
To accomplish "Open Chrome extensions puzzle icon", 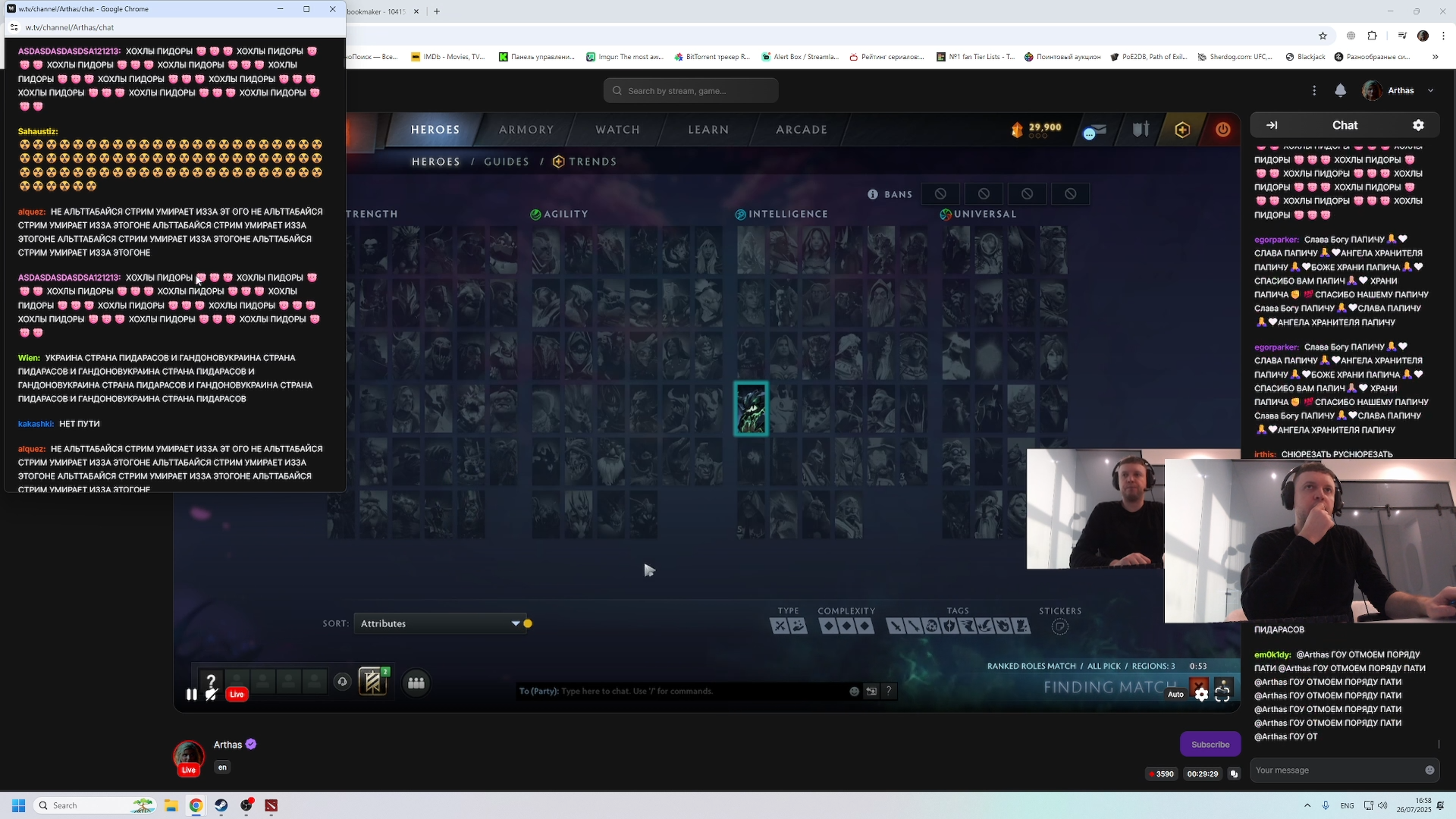I will click(1372, 36).
